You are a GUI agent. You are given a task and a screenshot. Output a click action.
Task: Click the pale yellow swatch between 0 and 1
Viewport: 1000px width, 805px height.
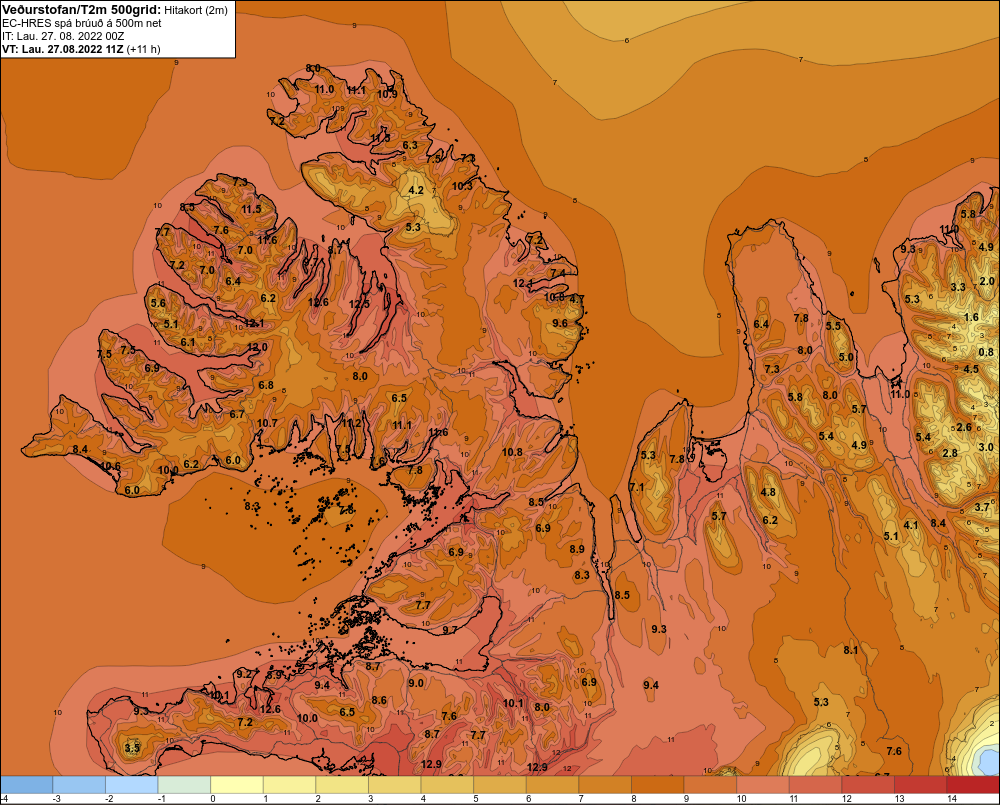237,785
